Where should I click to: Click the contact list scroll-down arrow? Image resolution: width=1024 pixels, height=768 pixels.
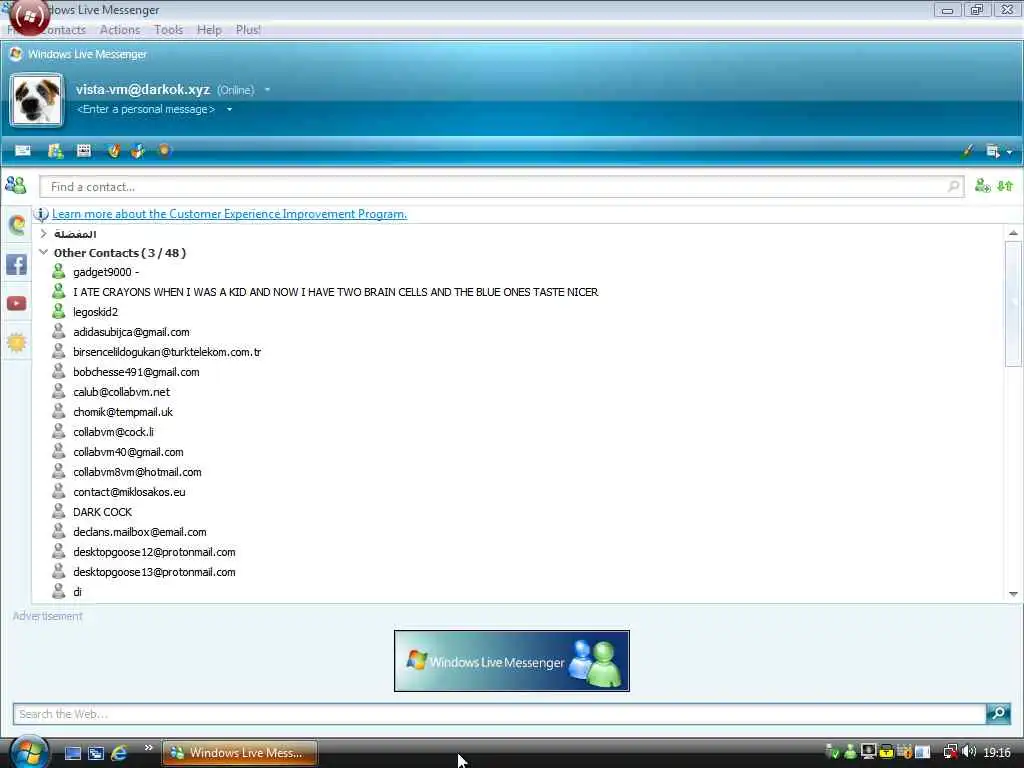pyautogui.click(x=1013, y=594)
